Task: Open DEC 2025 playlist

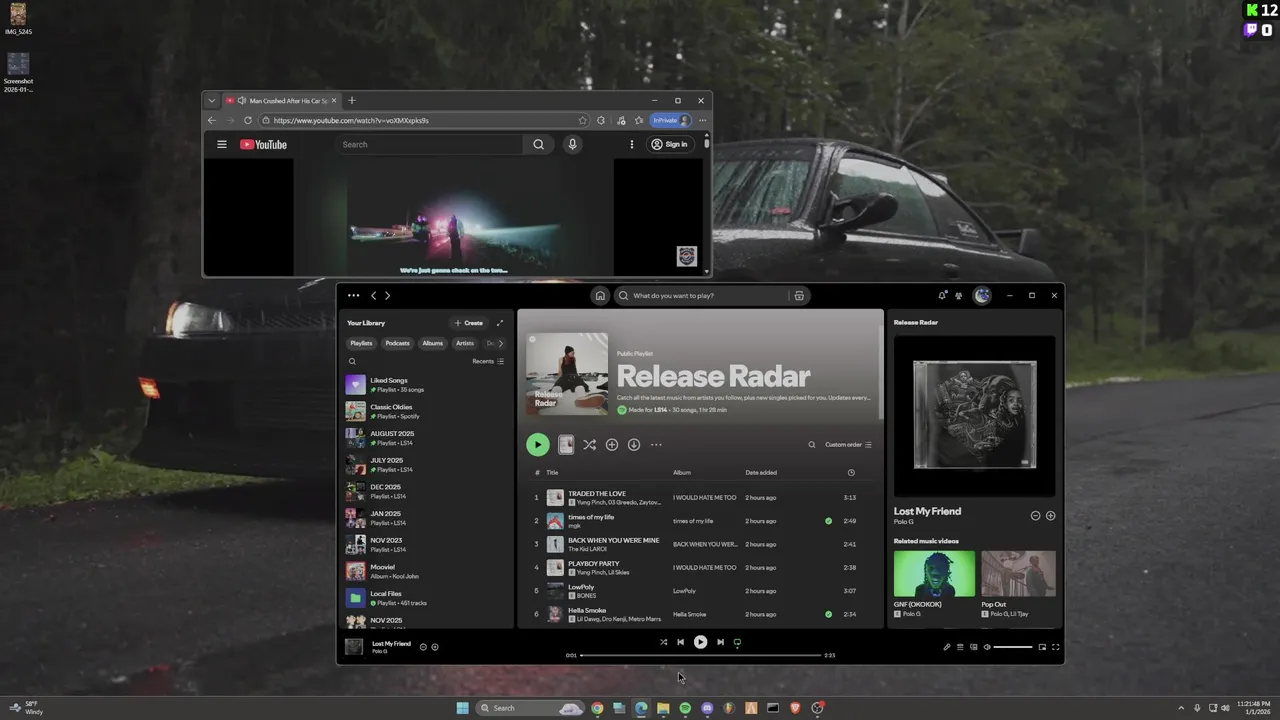Action: pyautogui.click(x=426, y=491)
